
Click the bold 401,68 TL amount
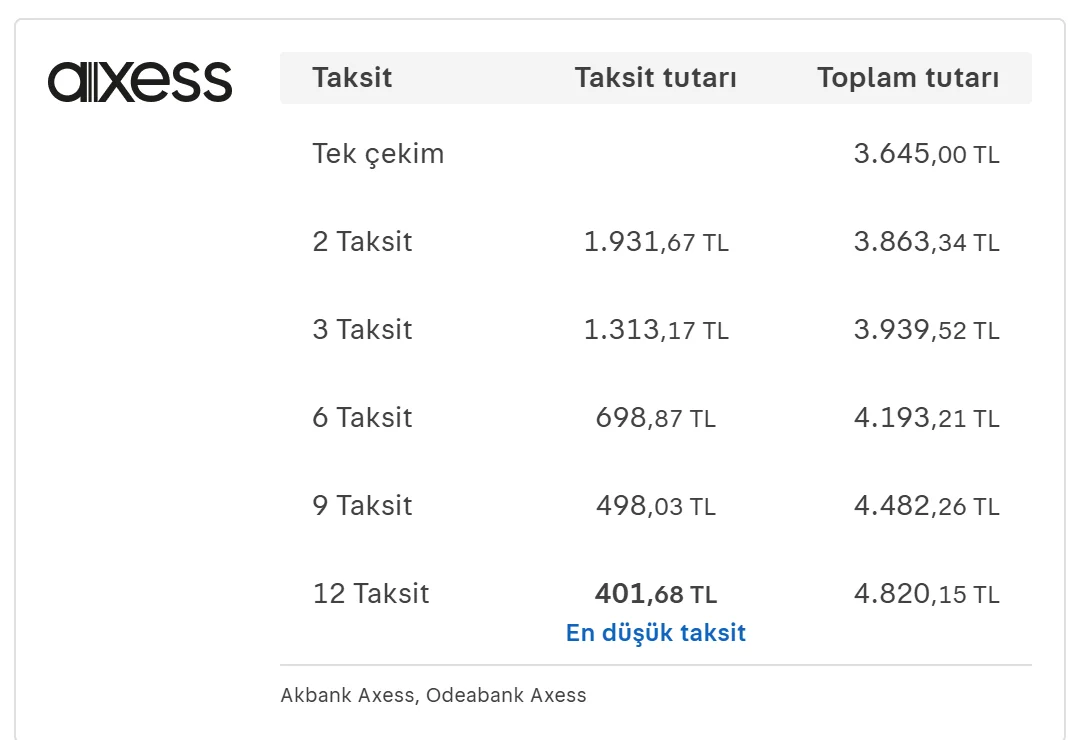(656, 594)
